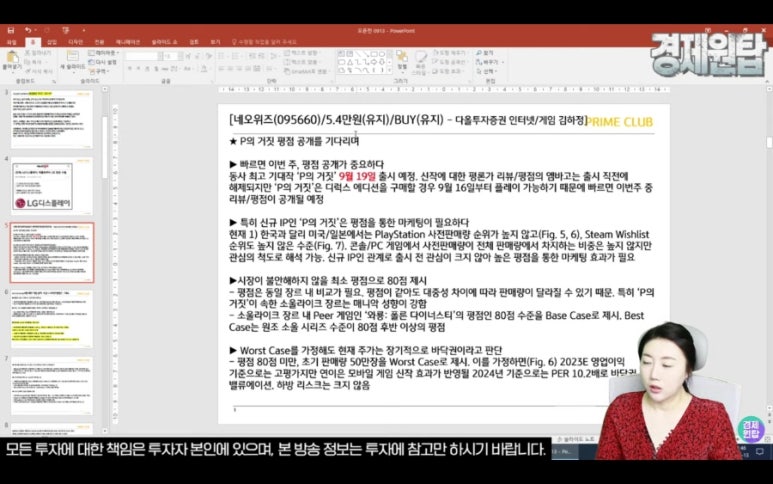Open the 레이아웃 layout dropdown
This screenshot has width=773, height=484.
[103, 53]
